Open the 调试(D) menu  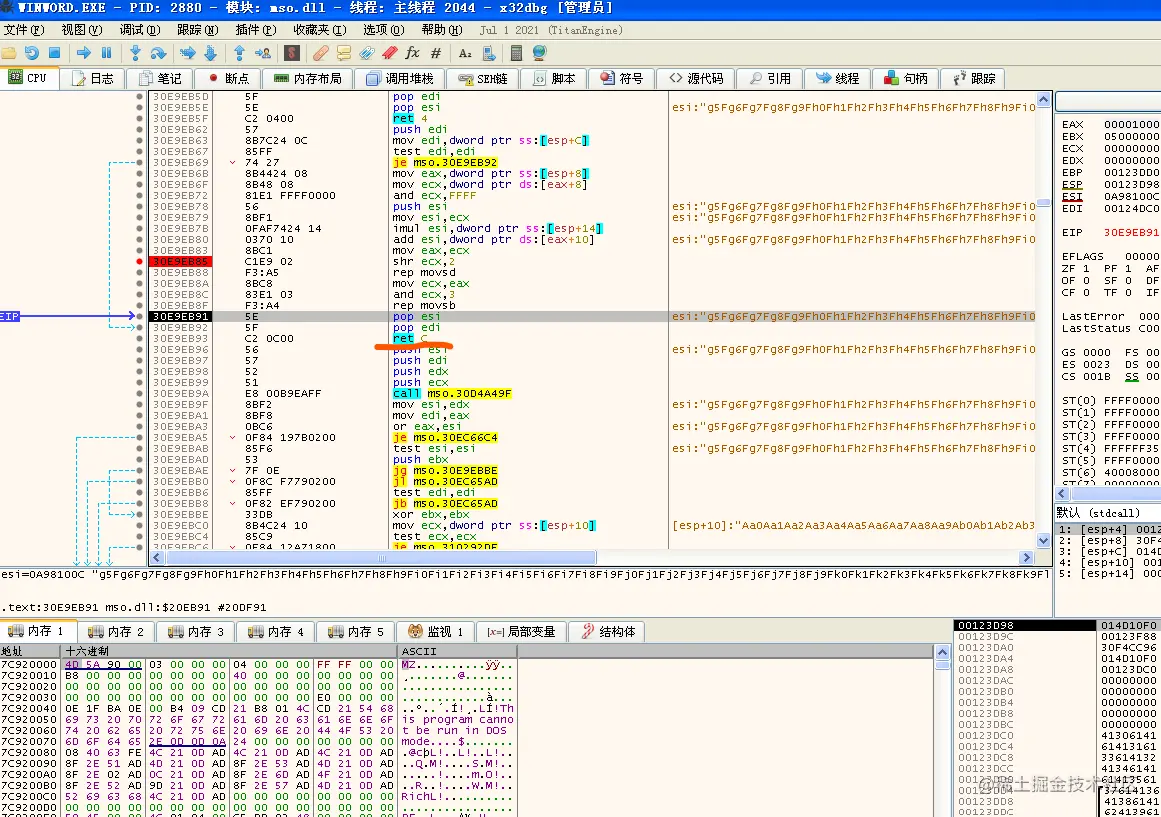140,30
